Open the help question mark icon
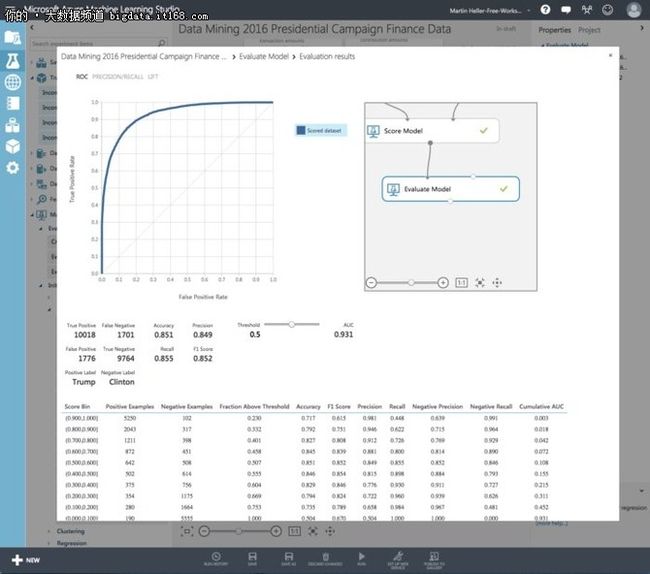 pos(546,10)
